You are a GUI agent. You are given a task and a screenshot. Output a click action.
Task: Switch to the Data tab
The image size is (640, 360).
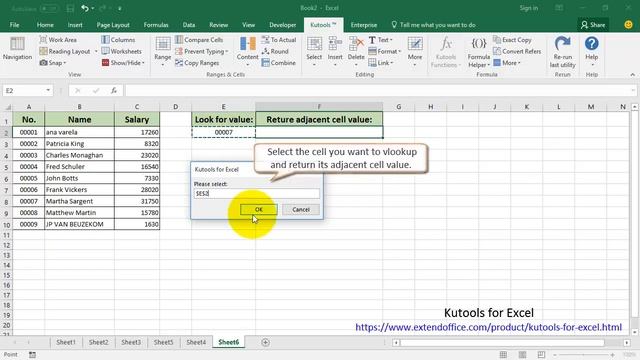click(x=189, y=25)
